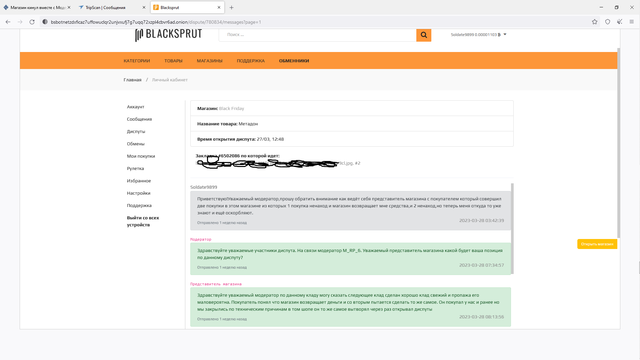The width and height of the screenshot is (640, 360).
Task: Open Поддержка in the sidebar
Action: click(x=139, y=205)
